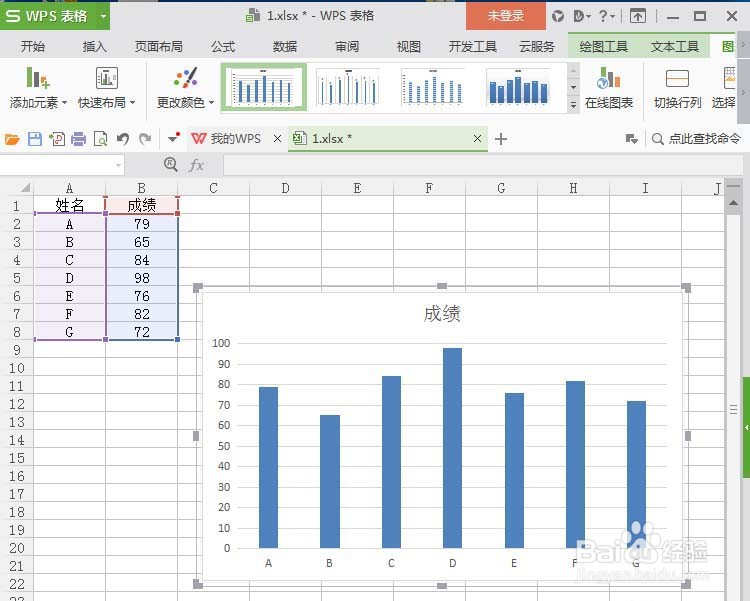Expand the chart styles gallery dropdown
Viewport: 750px width, 601px height.
tap(574, 105)
